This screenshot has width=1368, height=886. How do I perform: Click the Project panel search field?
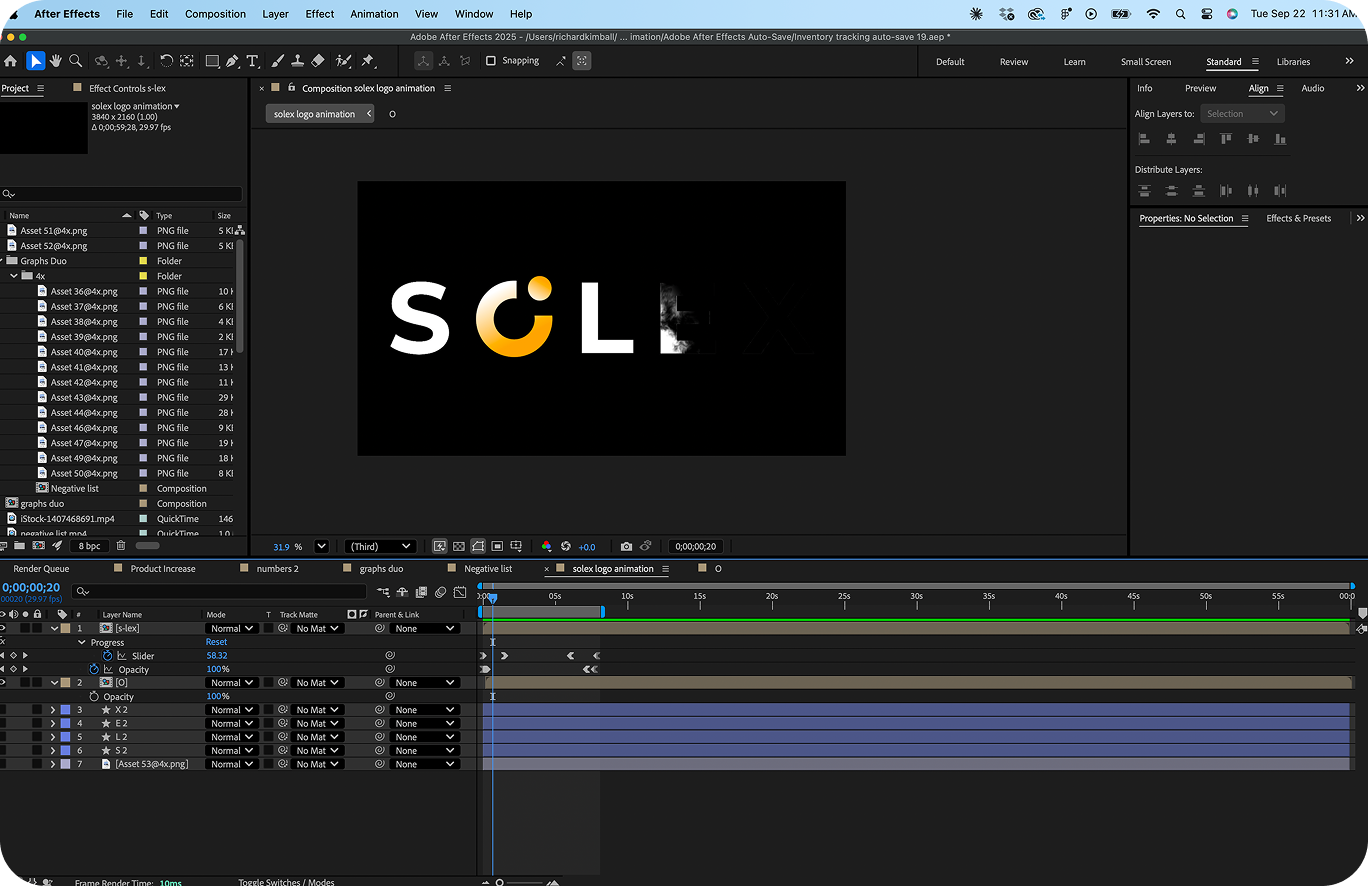tap(121, 194)
